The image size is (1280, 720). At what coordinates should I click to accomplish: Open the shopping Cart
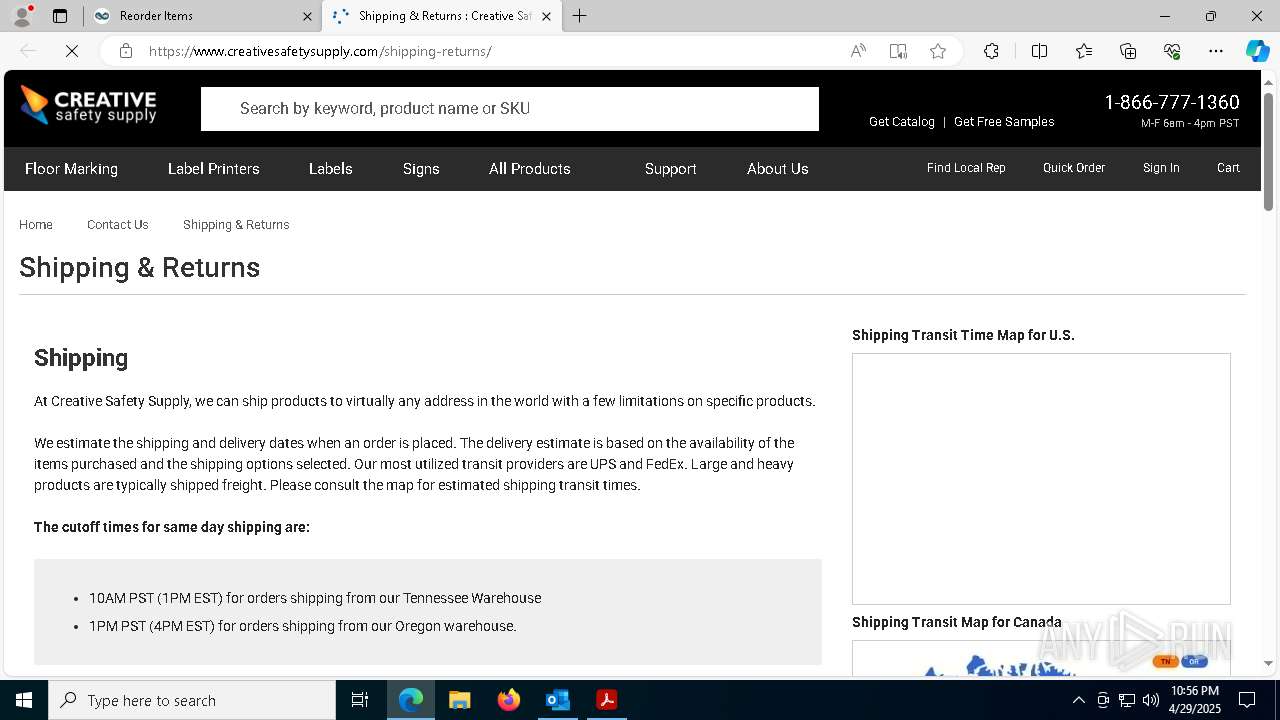[x=1228, y=168]
